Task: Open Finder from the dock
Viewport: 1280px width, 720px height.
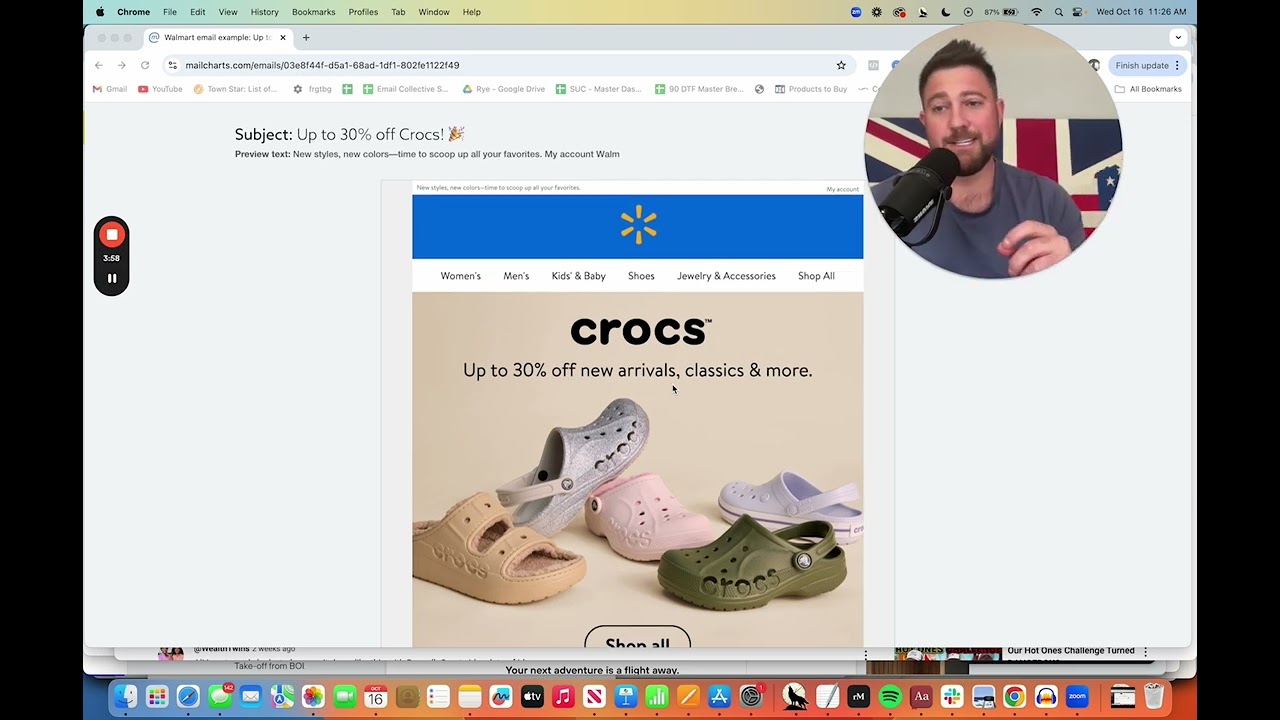Action: point(126,697)
